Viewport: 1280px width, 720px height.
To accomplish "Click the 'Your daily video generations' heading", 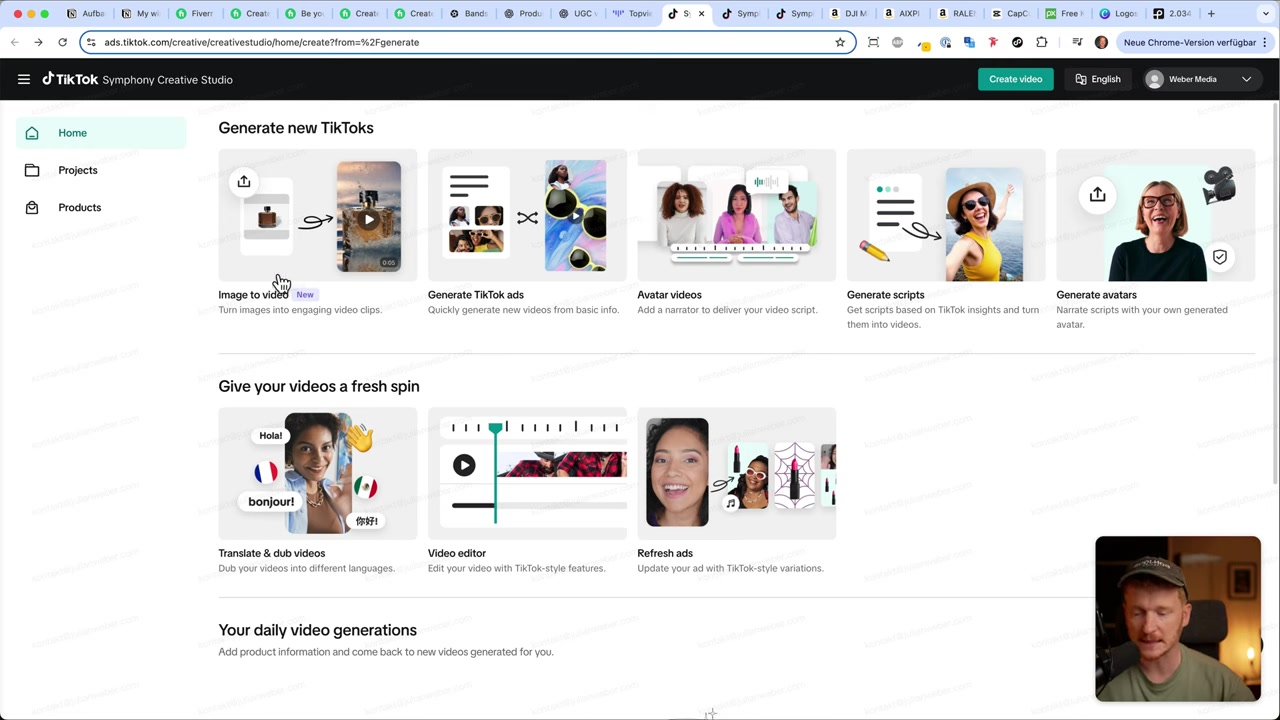I will 317,630.
